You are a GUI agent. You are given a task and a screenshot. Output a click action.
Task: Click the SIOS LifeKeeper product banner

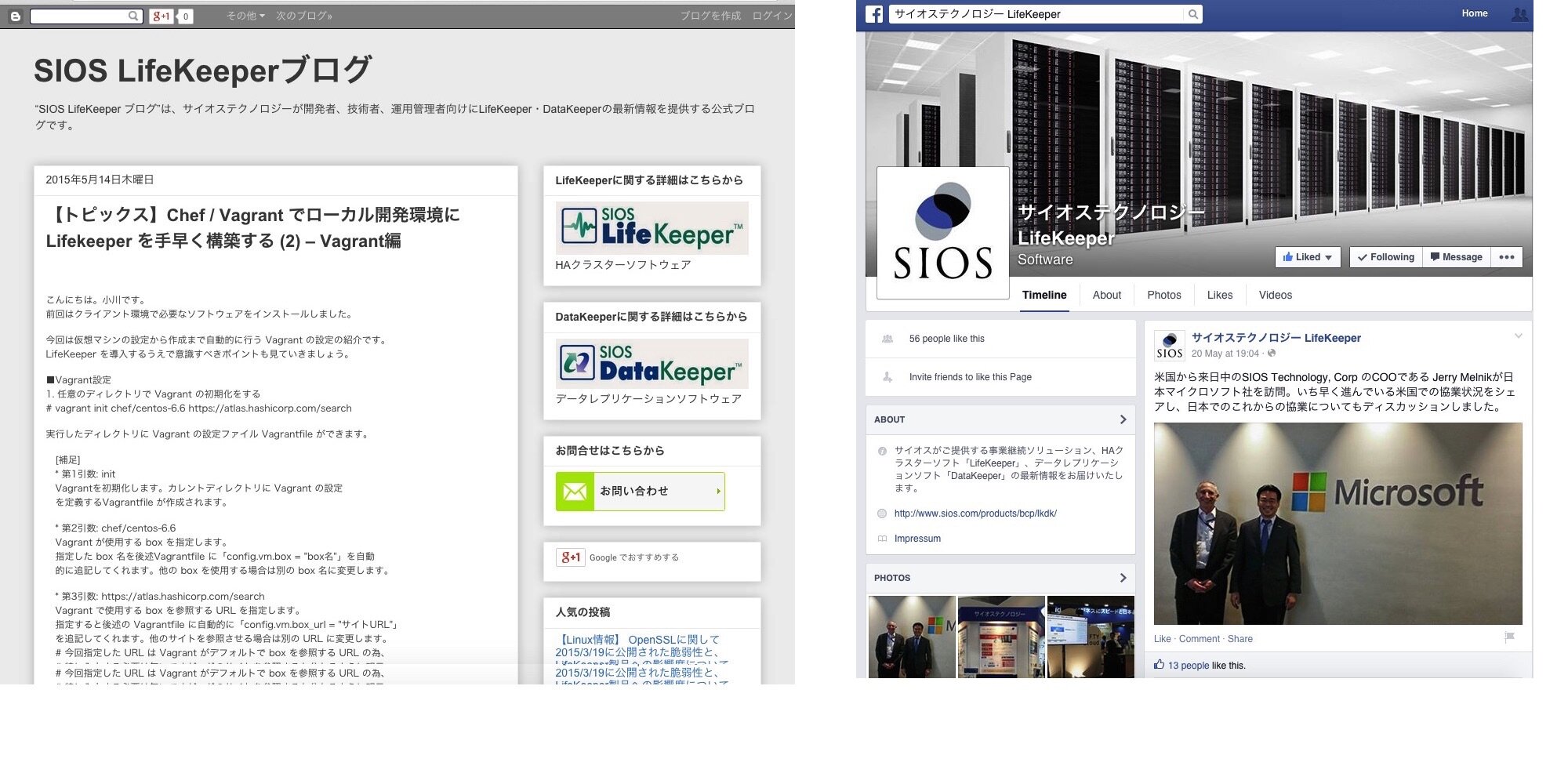tap(652, 228)
